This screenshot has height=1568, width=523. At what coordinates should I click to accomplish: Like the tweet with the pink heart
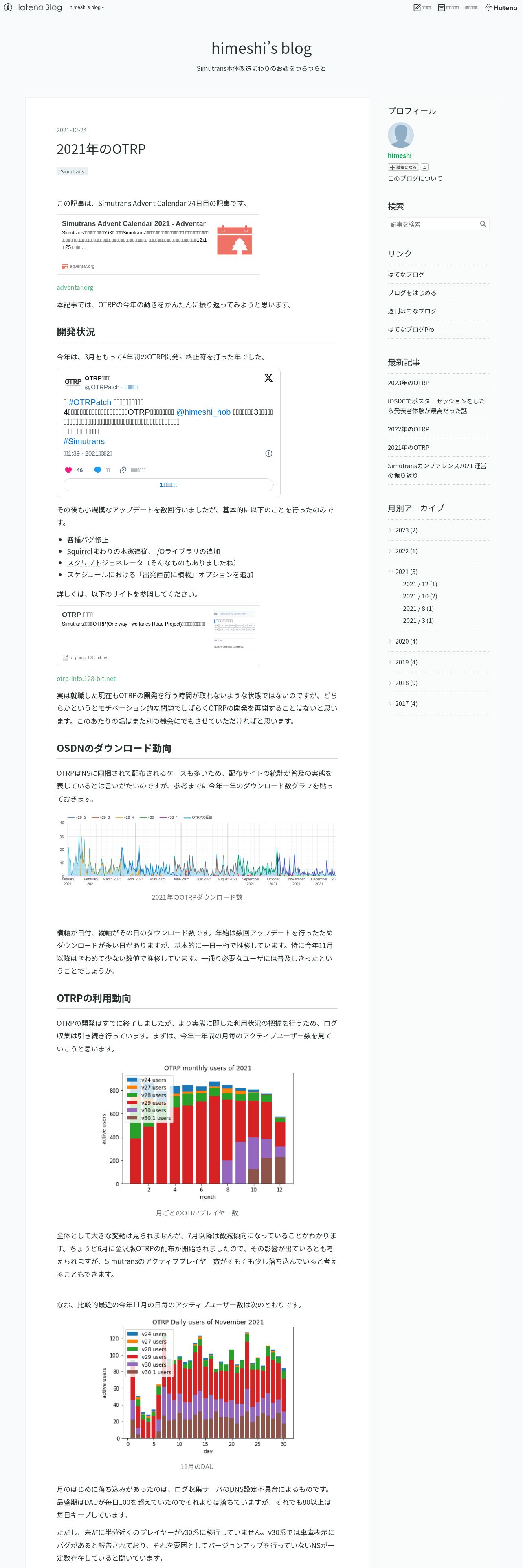pos(68,470)
